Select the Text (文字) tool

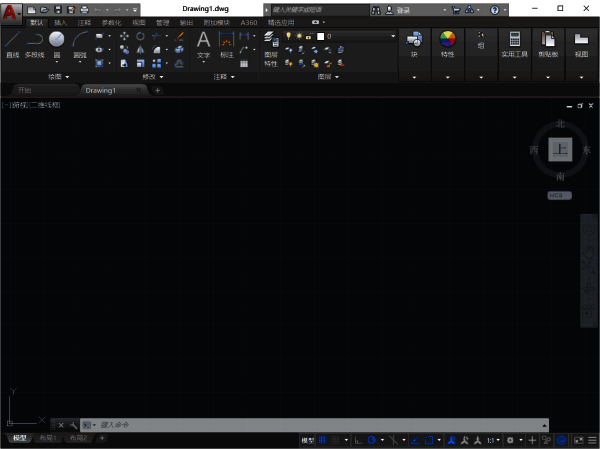click(203, 45)
